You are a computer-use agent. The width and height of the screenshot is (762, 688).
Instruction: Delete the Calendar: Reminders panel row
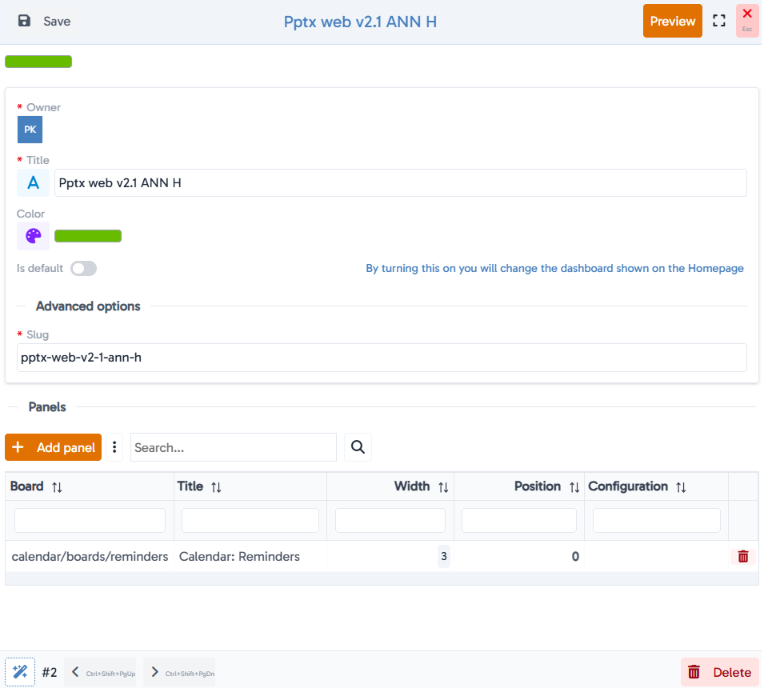[743, 556]
